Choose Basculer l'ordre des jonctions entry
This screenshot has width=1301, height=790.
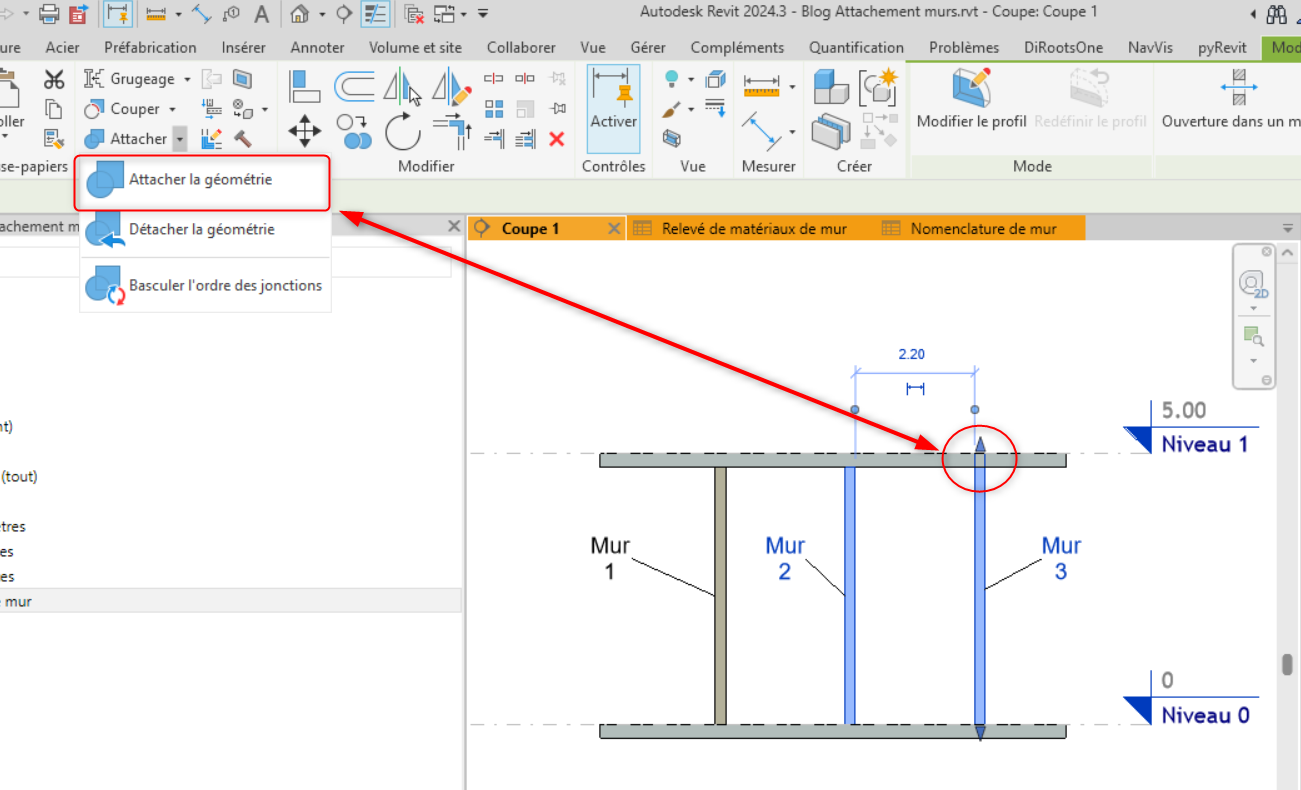point(204,286)
